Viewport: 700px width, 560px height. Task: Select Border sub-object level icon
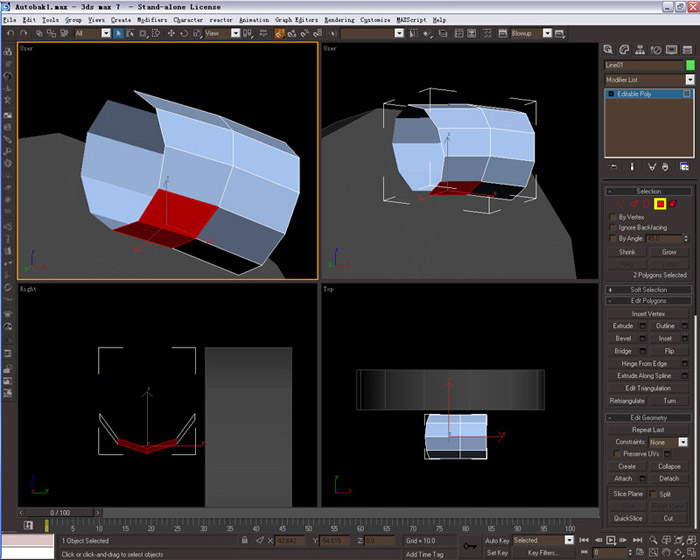coord(646,204)
